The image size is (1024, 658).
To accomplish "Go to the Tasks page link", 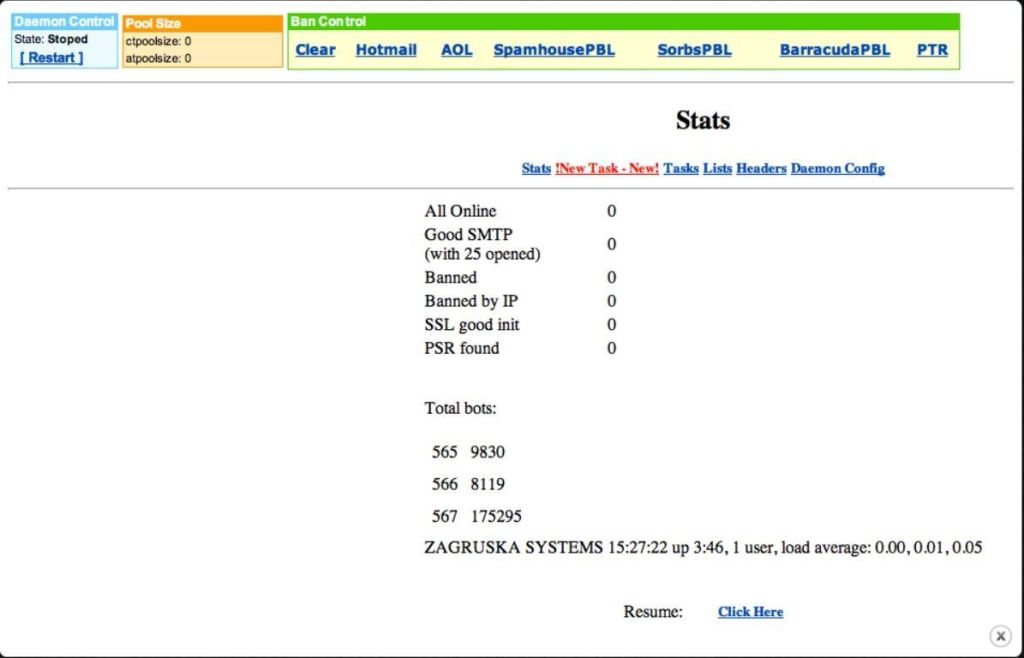I will coord(681,169).
